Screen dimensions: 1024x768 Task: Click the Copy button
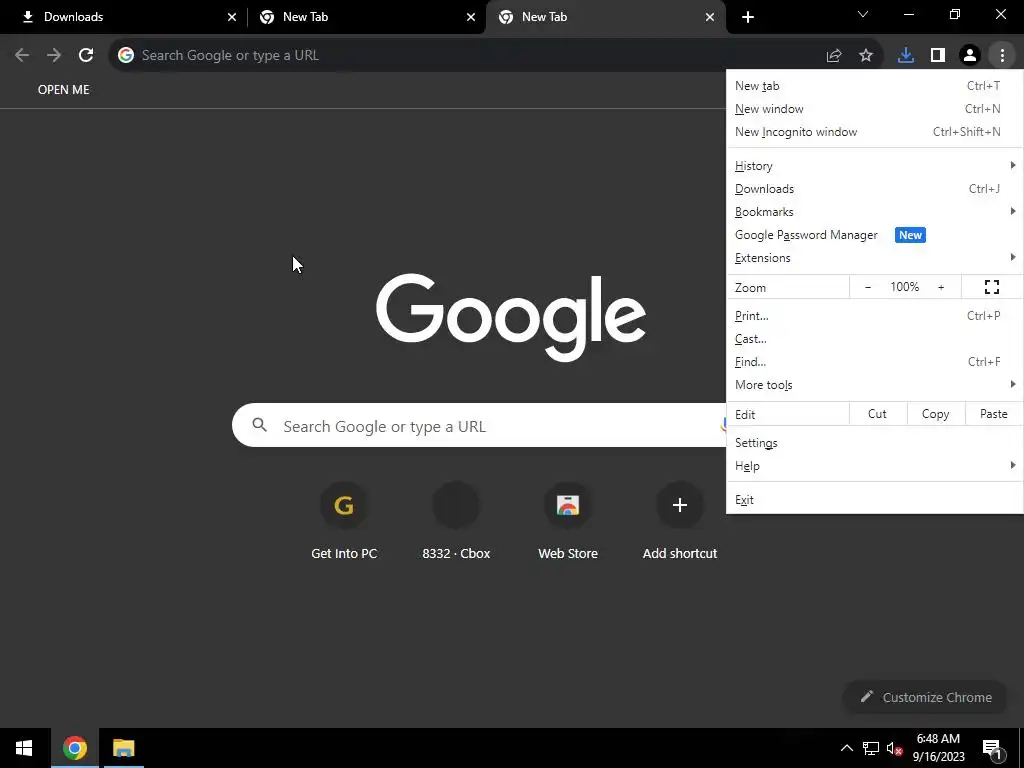click(x=935, y=414)
